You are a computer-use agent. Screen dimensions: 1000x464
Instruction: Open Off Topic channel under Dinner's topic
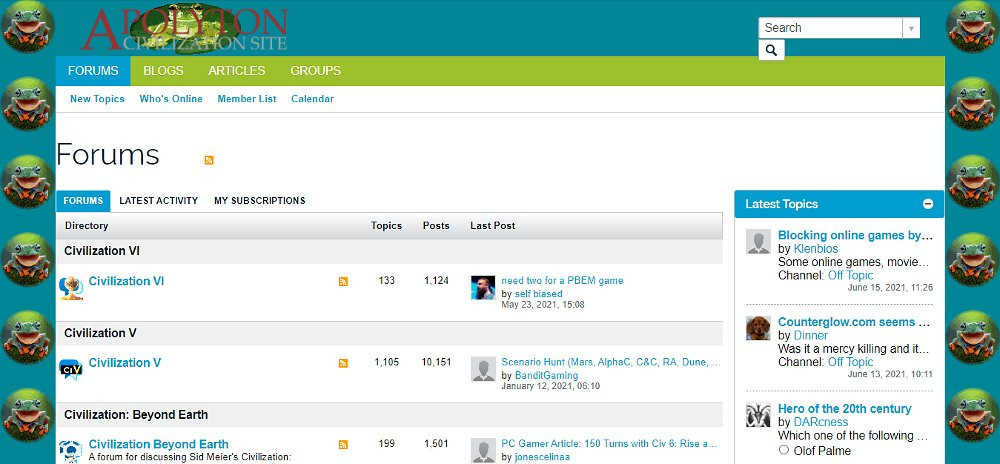coord(851,362)
